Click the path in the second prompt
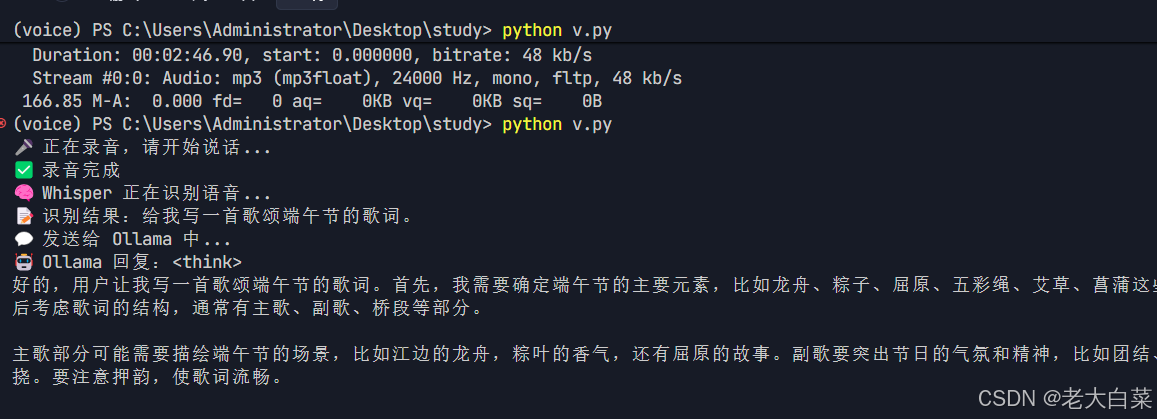The image size is (1157, 419). (x=306, y=124)
